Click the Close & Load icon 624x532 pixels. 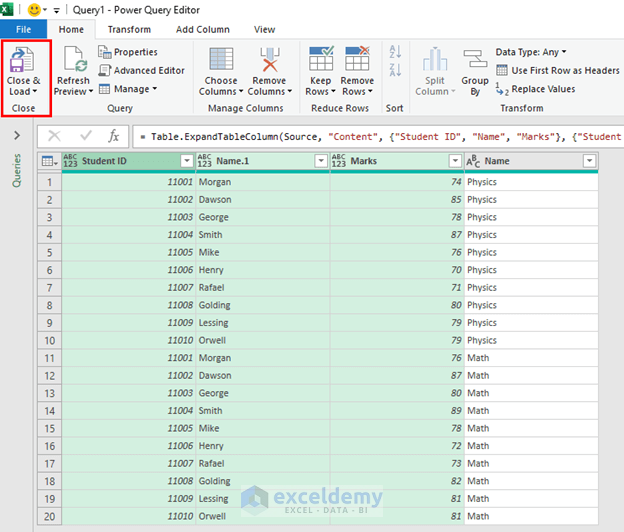pos(22,60)
